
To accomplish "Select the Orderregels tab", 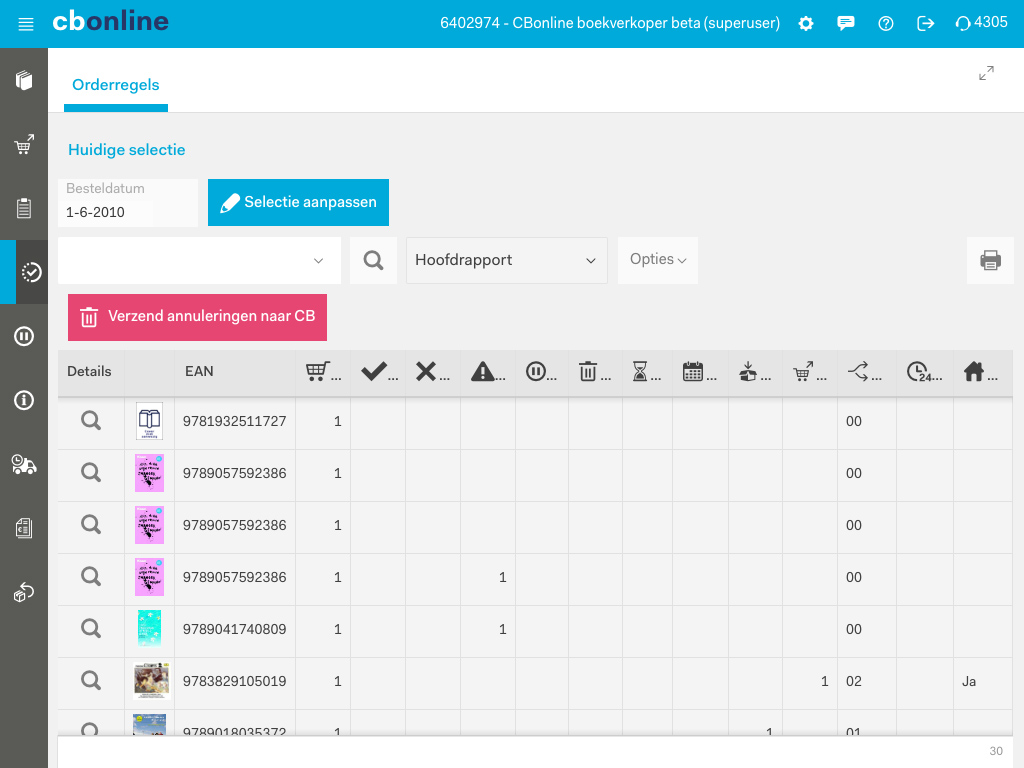I will pos(116,86).
